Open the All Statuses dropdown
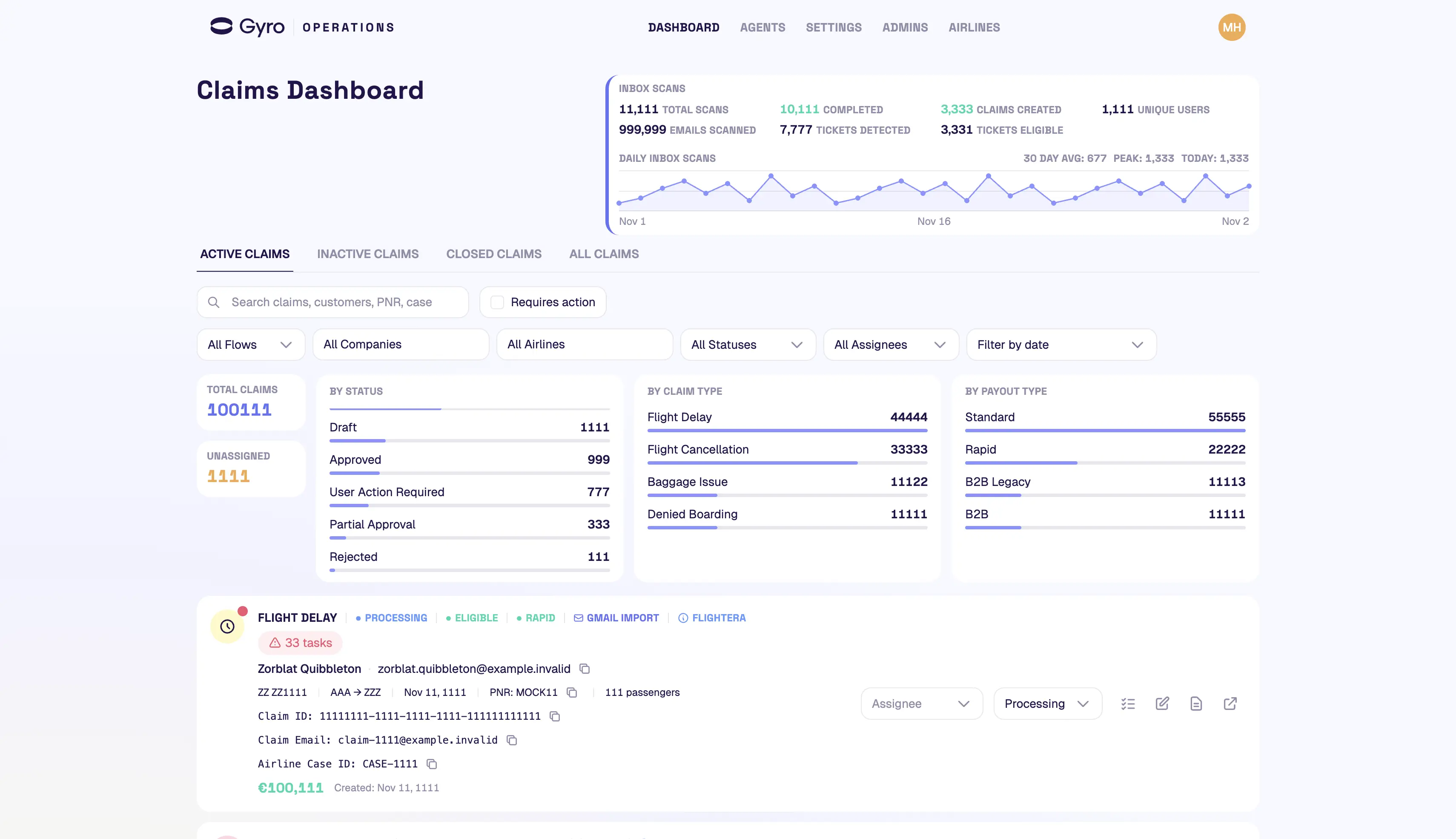The image size is (1456, 839). coord(748,345)
